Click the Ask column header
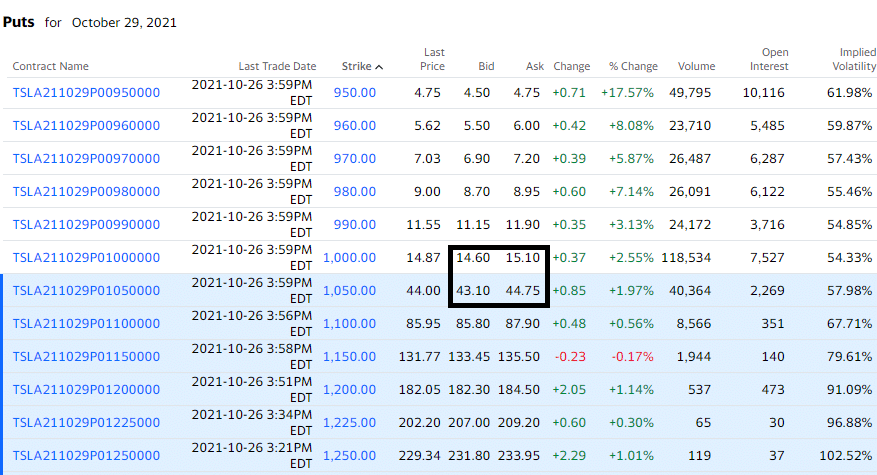This screenshot has width=877, height=475. [x=535, y=66]
